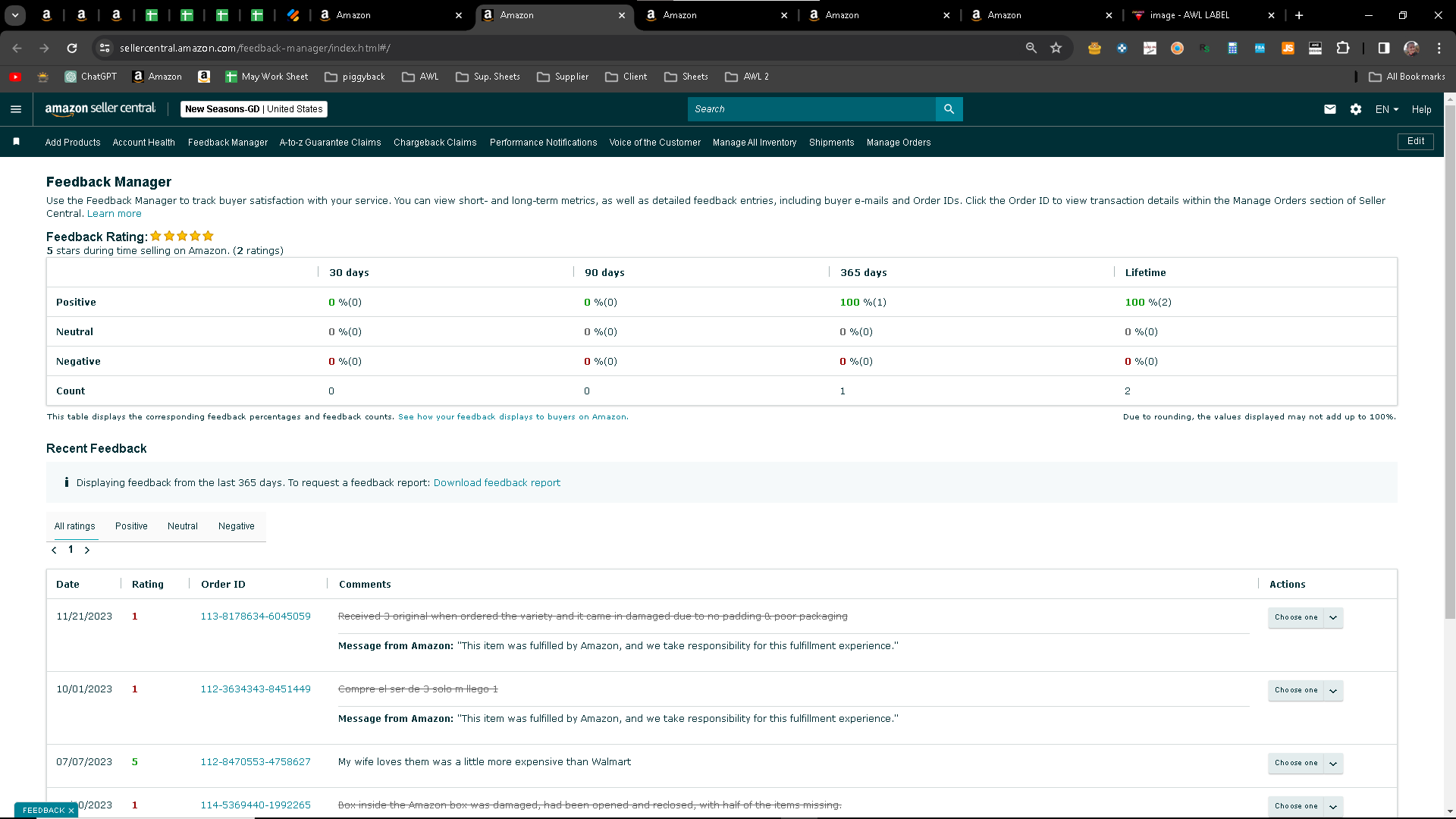Viewport: 1456px width, 819px height.
Task: Click into the Seller Central search field
Action: [811, 109]
